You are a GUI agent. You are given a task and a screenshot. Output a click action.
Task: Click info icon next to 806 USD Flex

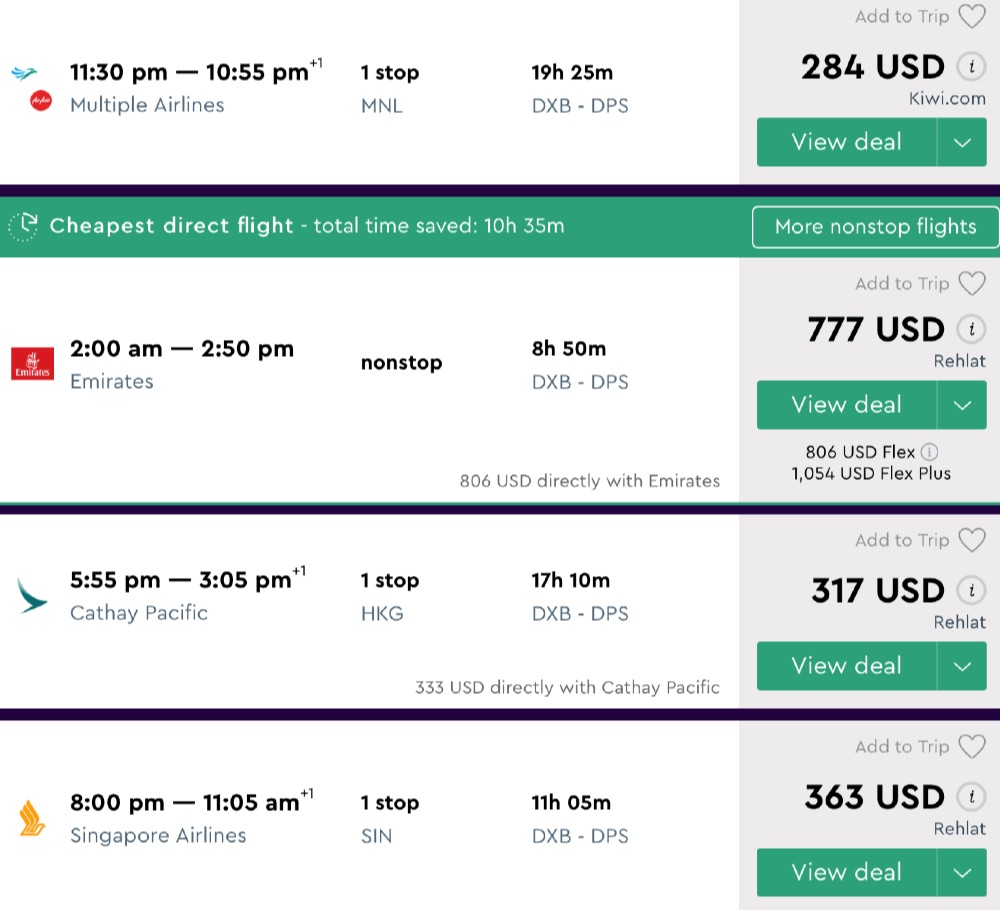tap(929, 451)
